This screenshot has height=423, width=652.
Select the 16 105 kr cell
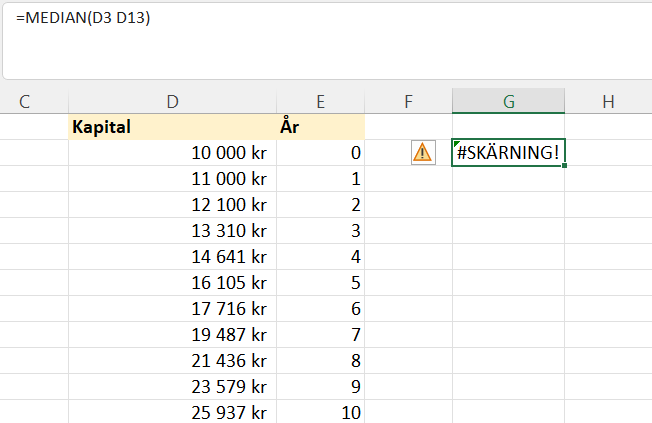click(173, 283)
